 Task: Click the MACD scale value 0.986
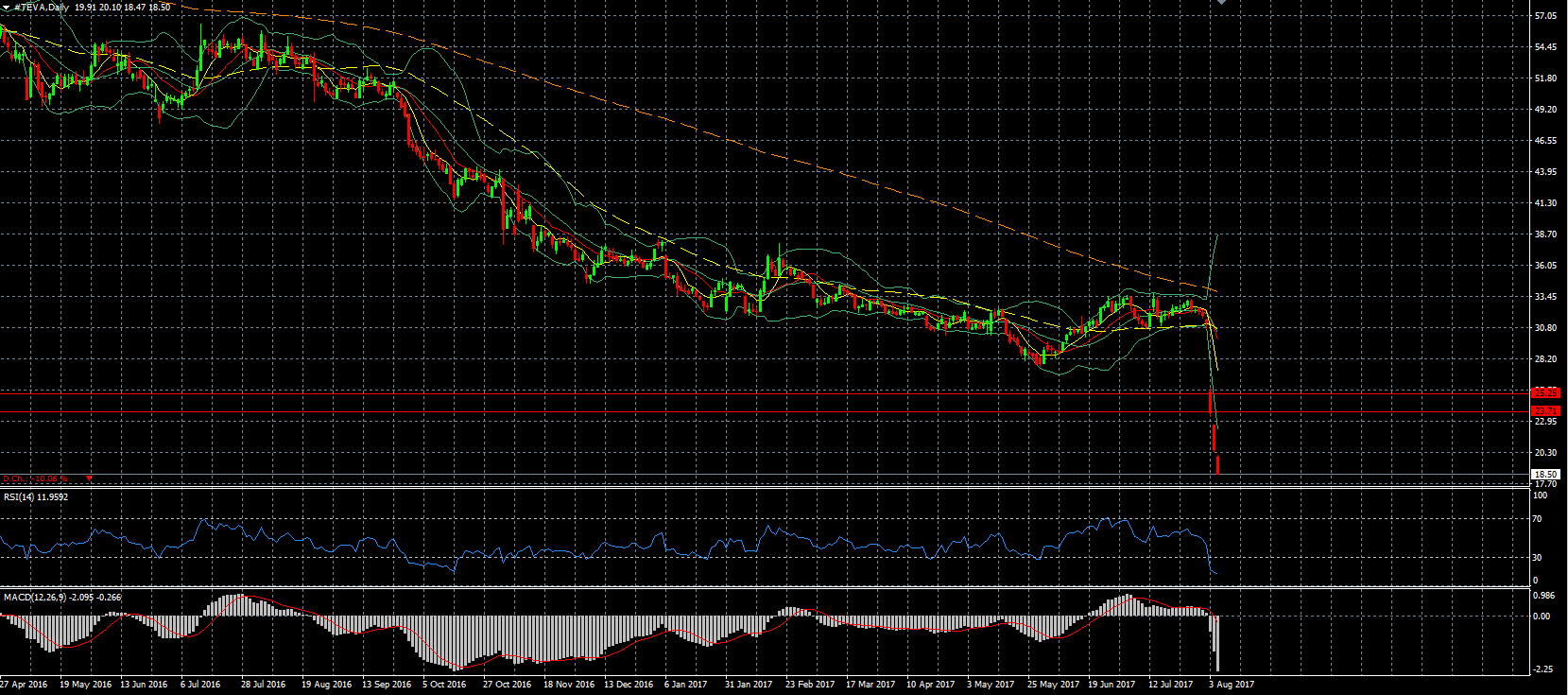coord(1543,596)
